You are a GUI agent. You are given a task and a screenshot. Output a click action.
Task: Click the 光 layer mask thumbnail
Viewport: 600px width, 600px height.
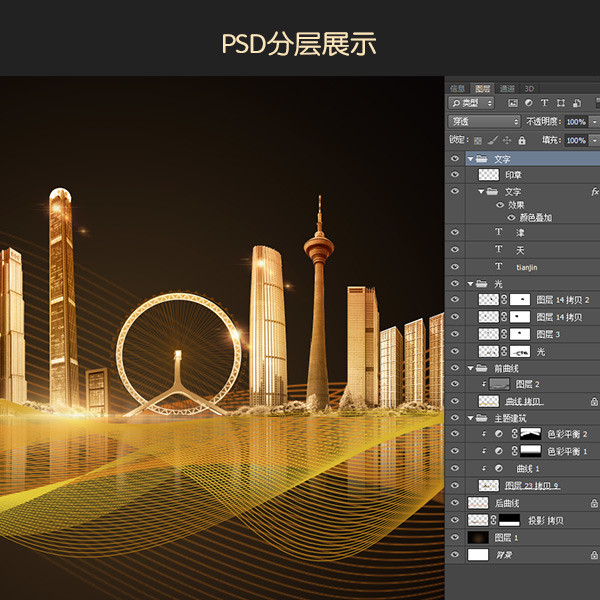click(x=520, y=351)
